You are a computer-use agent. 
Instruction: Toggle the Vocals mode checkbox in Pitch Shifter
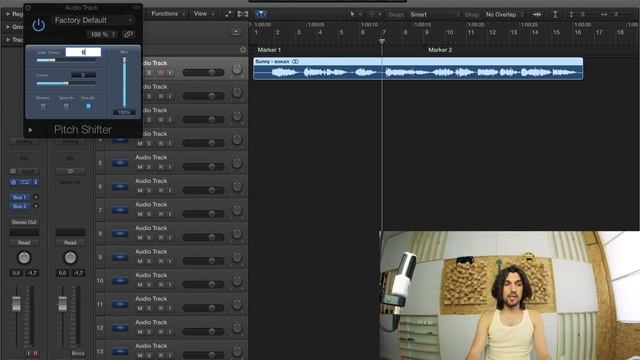(x=88, y=106)
